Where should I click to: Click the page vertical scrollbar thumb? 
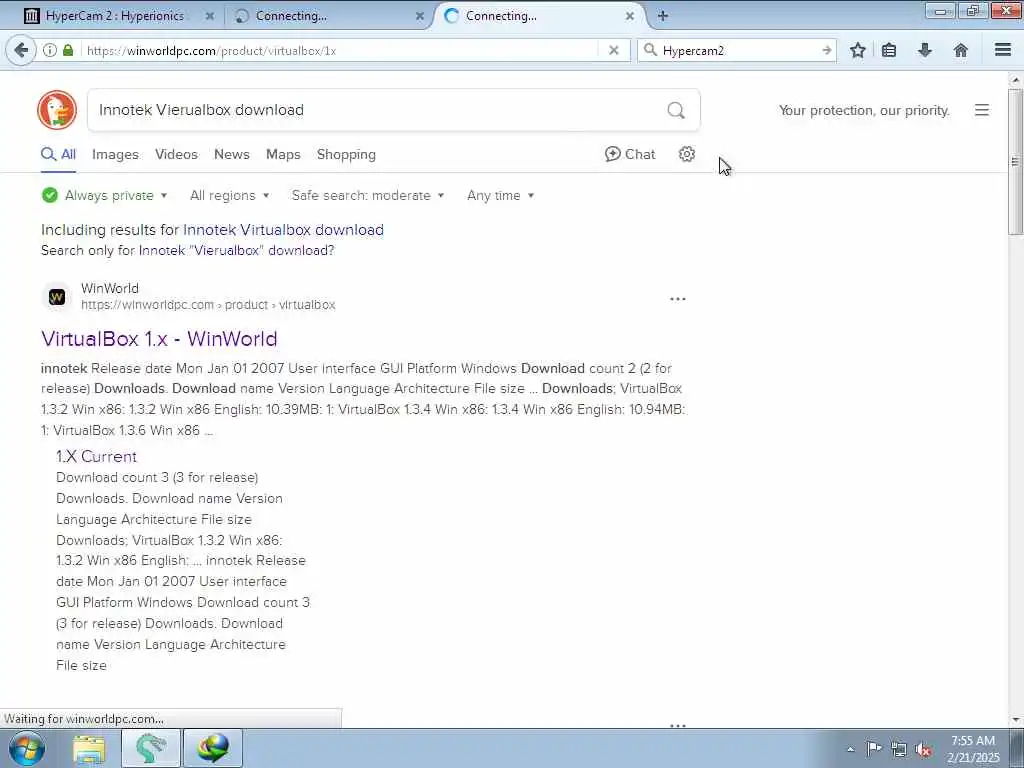click(1015, 161)
